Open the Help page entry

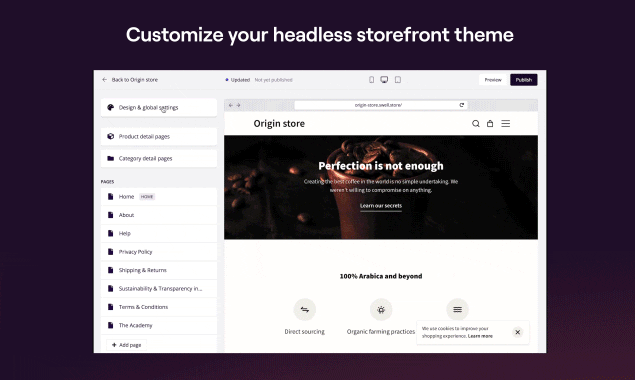159,233
